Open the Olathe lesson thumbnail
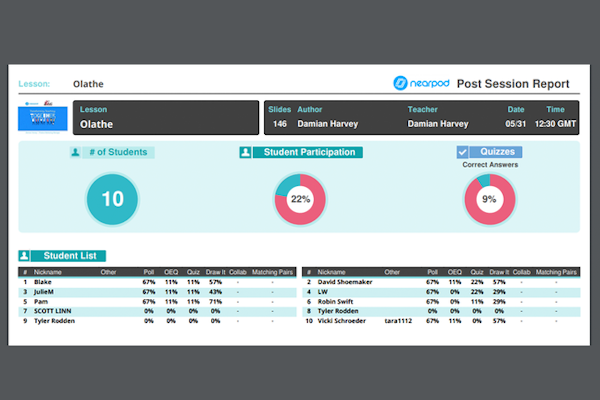 pyautogui.click(x=43, y=116)
